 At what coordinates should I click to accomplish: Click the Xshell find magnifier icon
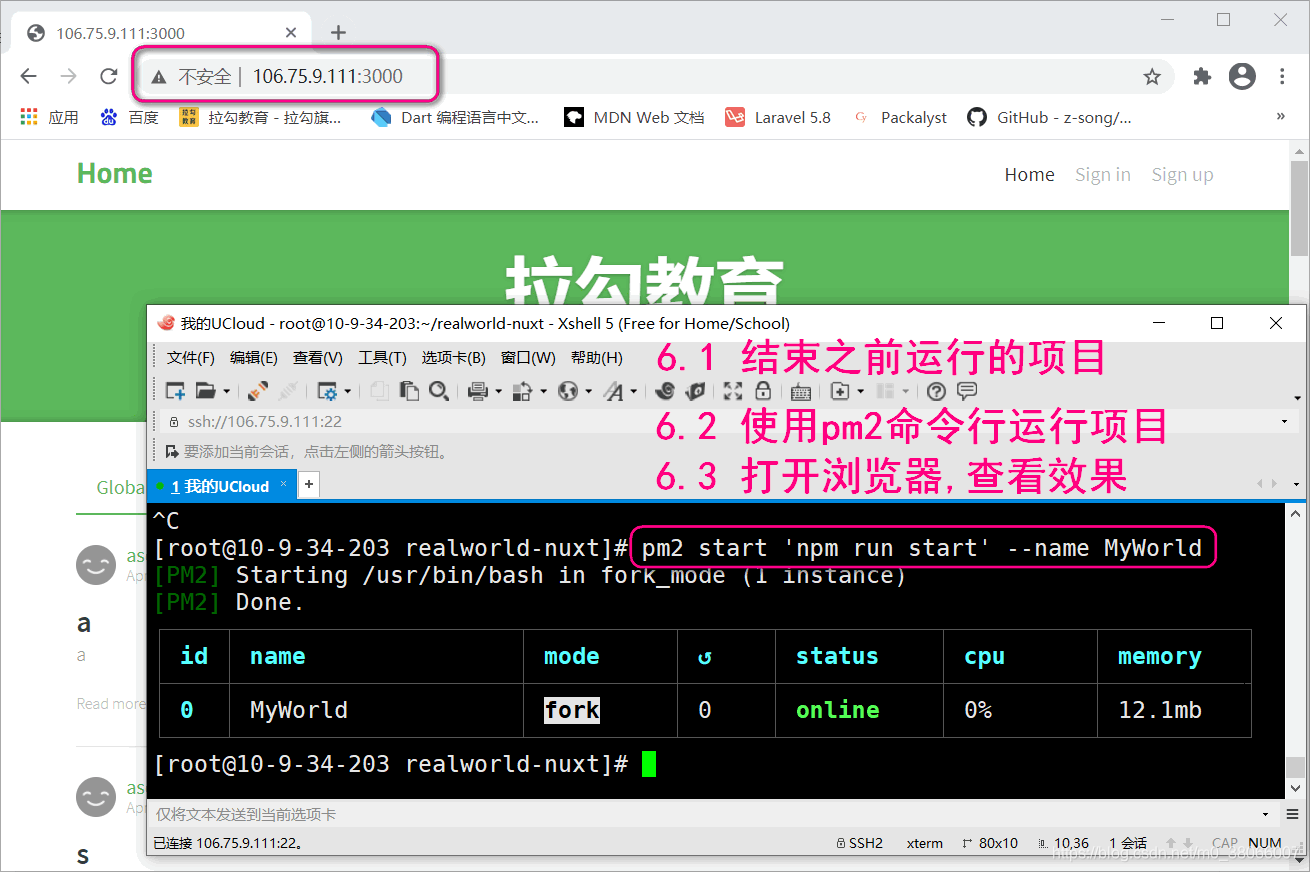[x=438, y=391]
